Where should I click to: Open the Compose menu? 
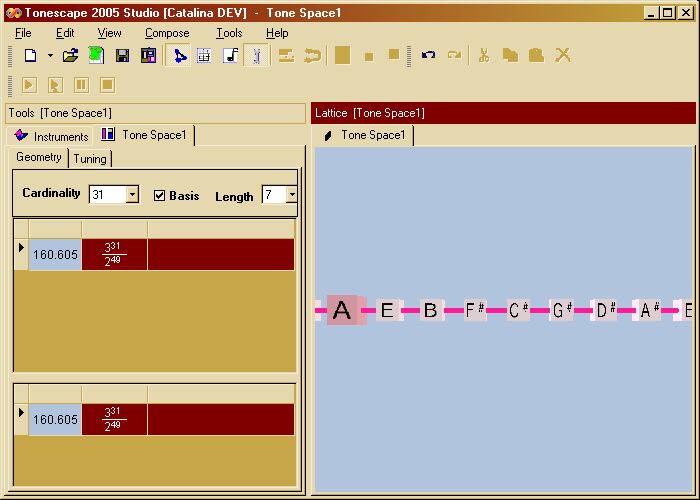(x=166, y=33)
